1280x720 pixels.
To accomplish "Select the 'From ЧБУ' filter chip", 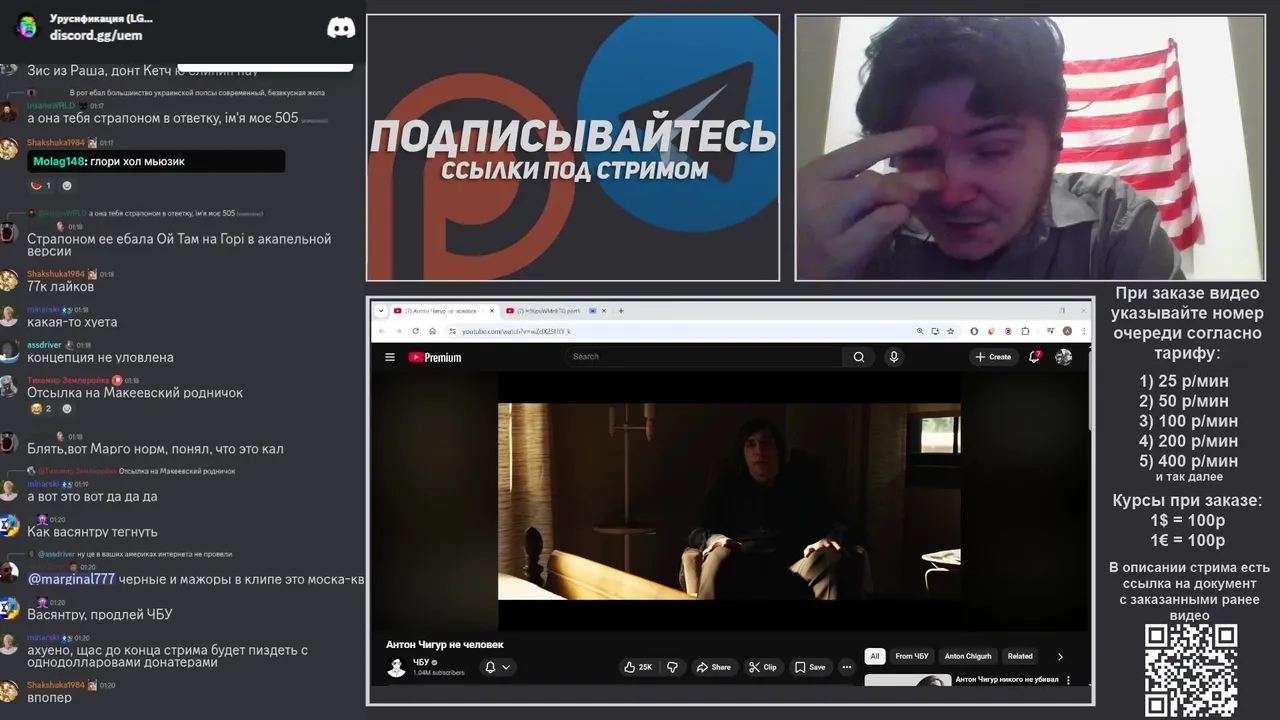I will coord(911,656).
